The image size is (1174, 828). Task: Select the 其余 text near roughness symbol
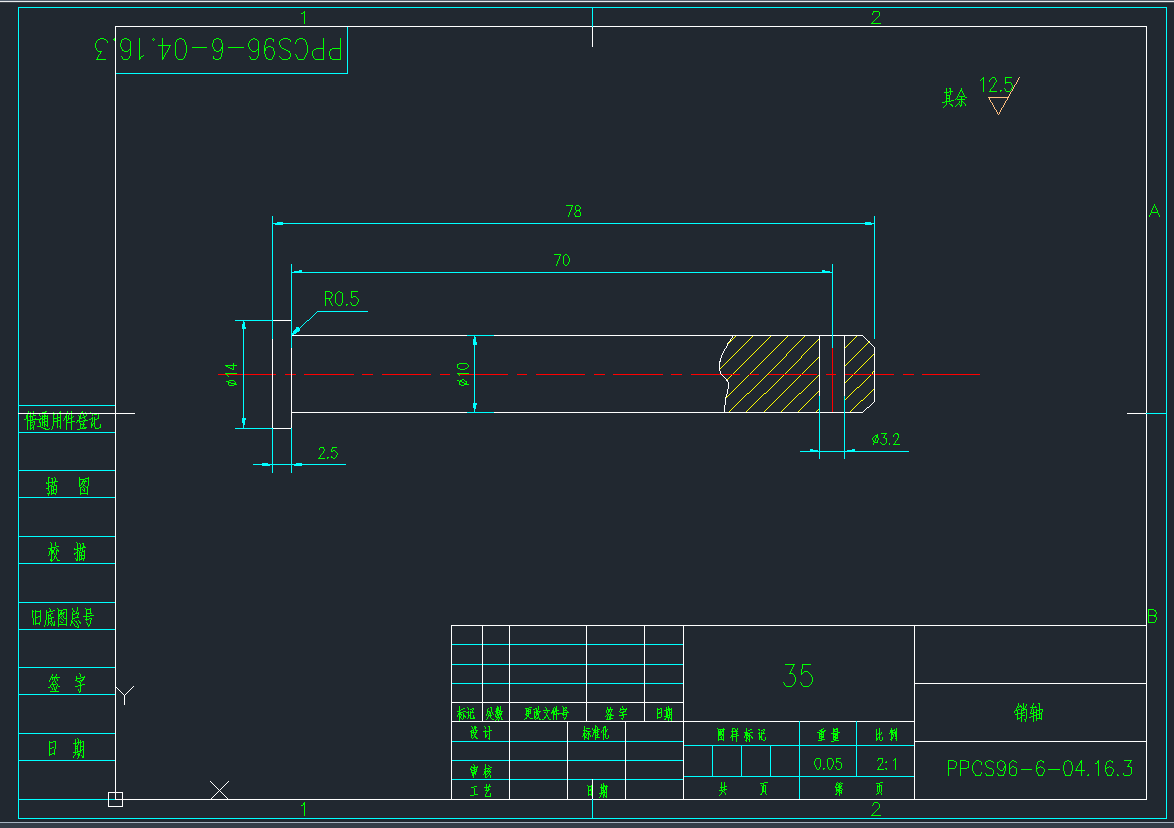click(955, 98)
